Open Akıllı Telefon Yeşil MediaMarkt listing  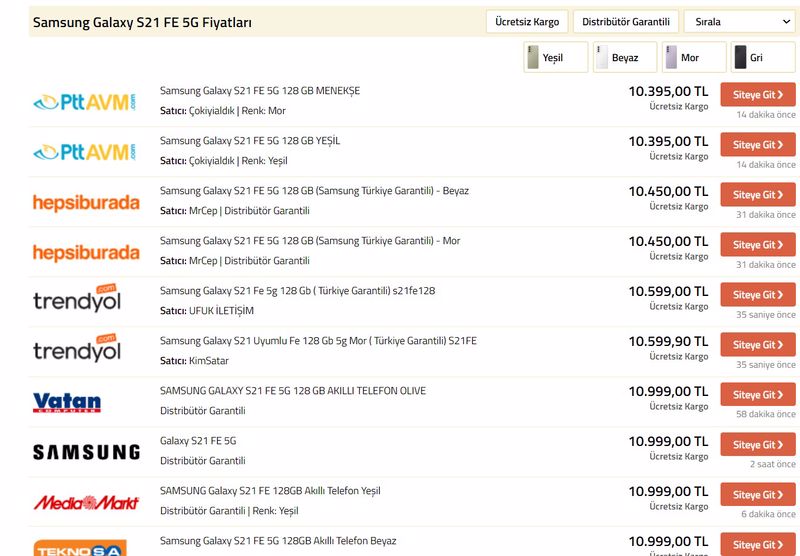click(270, 491)
